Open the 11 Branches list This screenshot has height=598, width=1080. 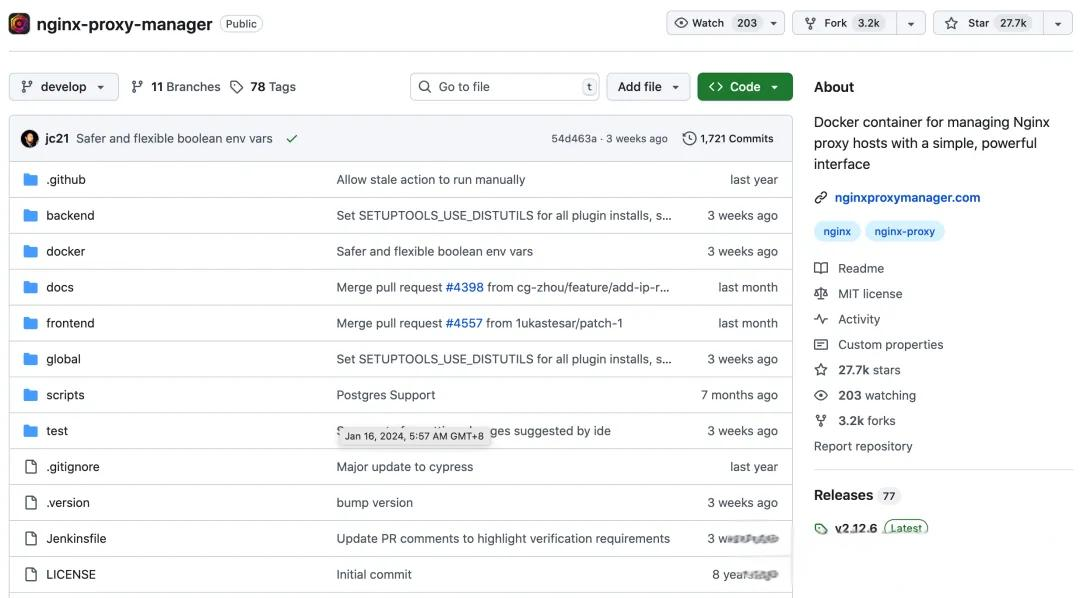pos(176,87)
